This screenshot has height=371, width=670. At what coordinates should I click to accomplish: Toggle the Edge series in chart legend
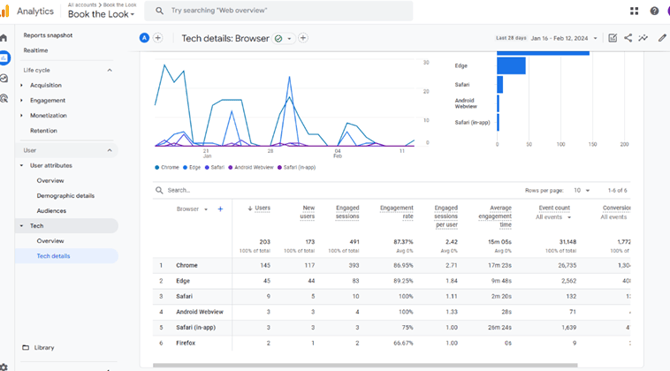pos(192,168)
